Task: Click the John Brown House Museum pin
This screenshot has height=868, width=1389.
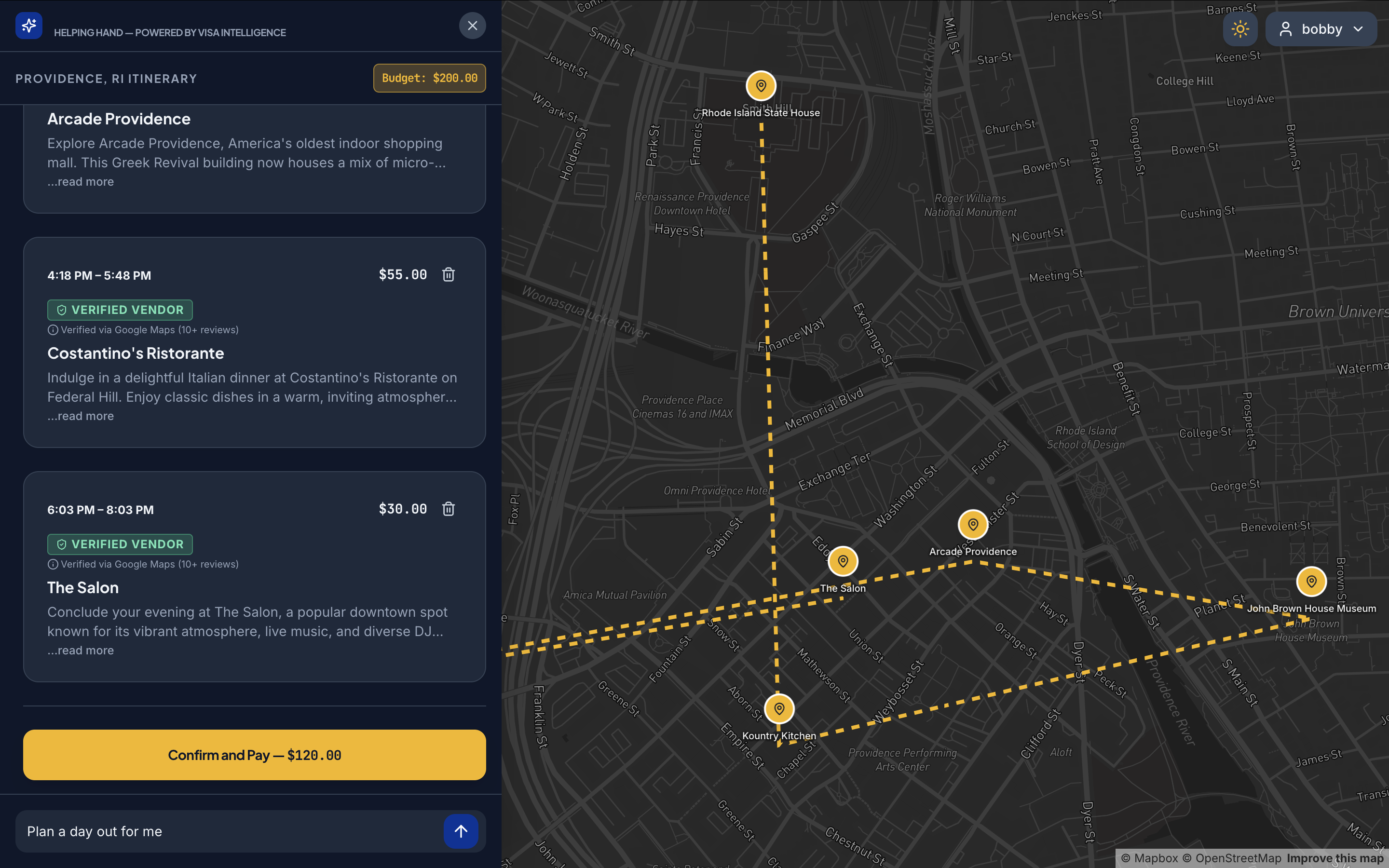Action: tap(1311, 582)
